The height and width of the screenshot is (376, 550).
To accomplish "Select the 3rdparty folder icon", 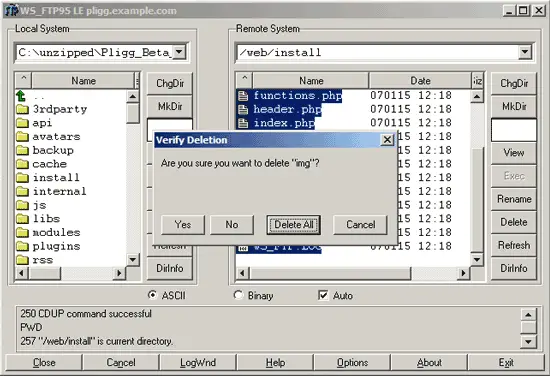I will click(22, 109).
